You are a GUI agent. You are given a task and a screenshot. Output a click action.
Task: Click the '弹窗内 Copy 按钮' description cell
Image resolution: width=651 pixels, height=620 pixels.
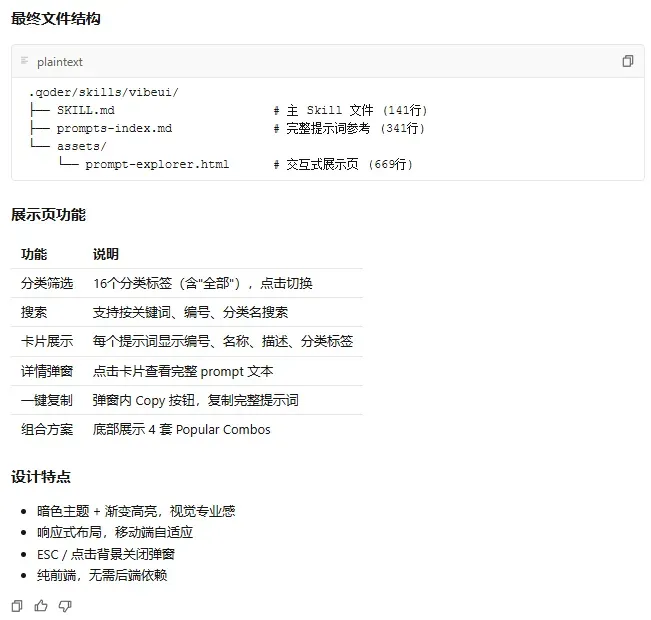pos(196,400)
